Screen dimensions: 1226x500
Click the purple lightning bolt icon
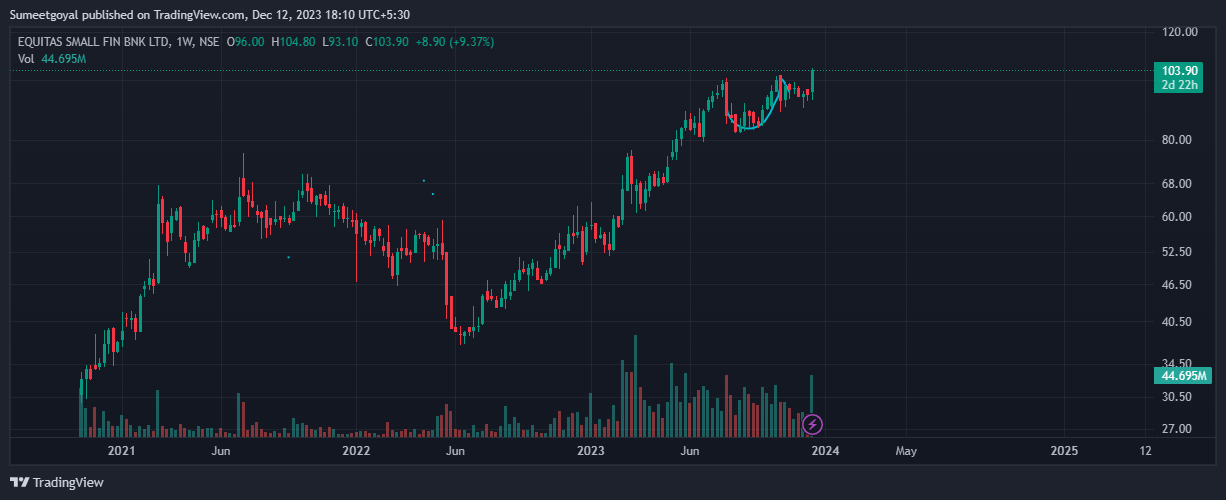[813, 425]
